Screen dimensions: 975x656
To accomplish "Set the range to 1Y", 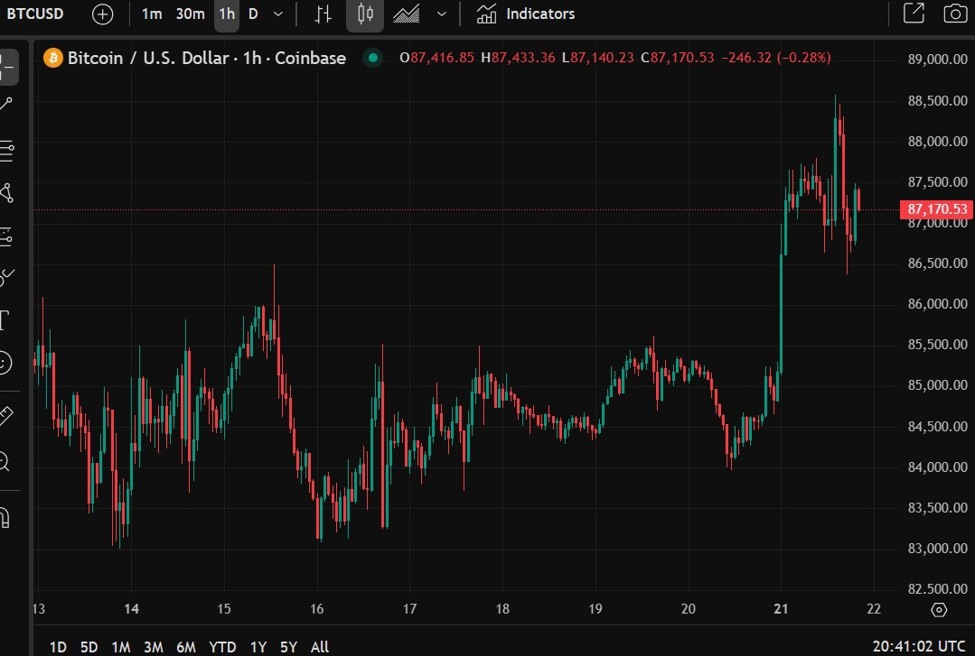I will (258, 647).
